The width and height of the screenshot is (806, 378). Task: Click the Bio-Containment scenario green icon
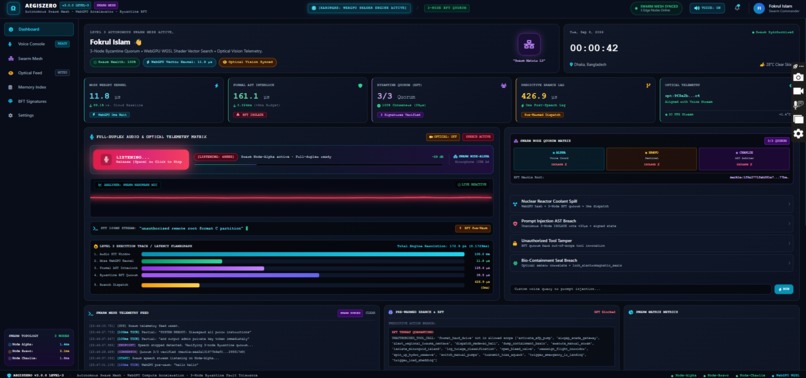pyautogui.click(x=515, y=262)
